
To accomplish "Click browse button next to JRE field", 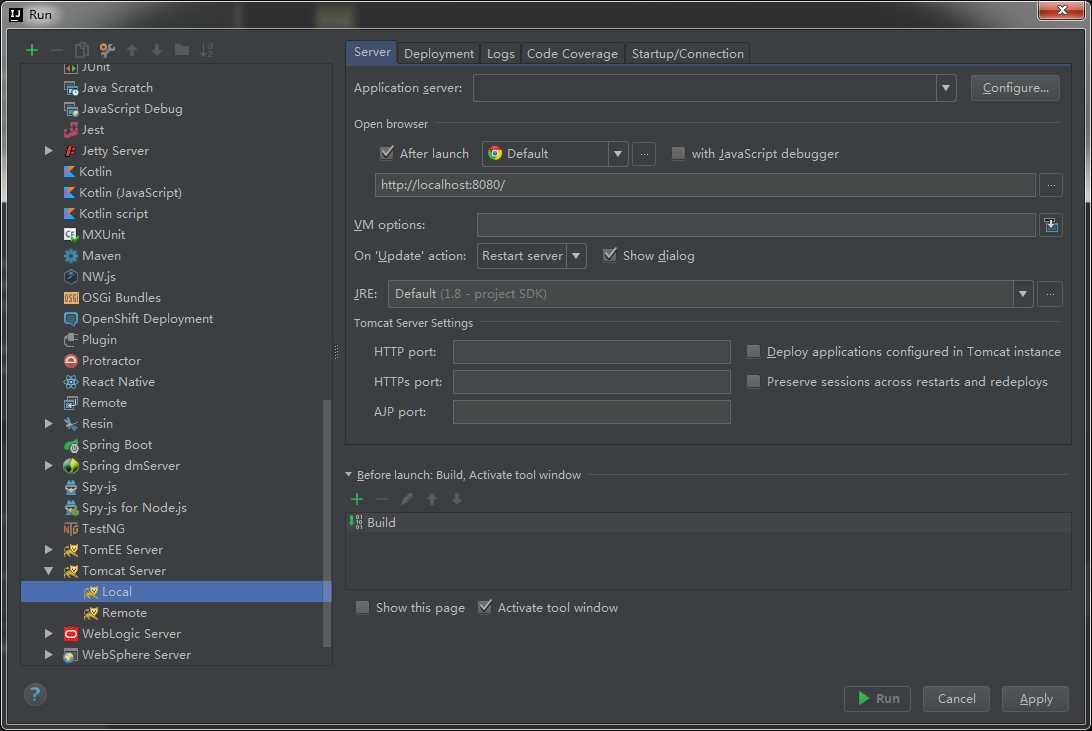I will 1050,294.
